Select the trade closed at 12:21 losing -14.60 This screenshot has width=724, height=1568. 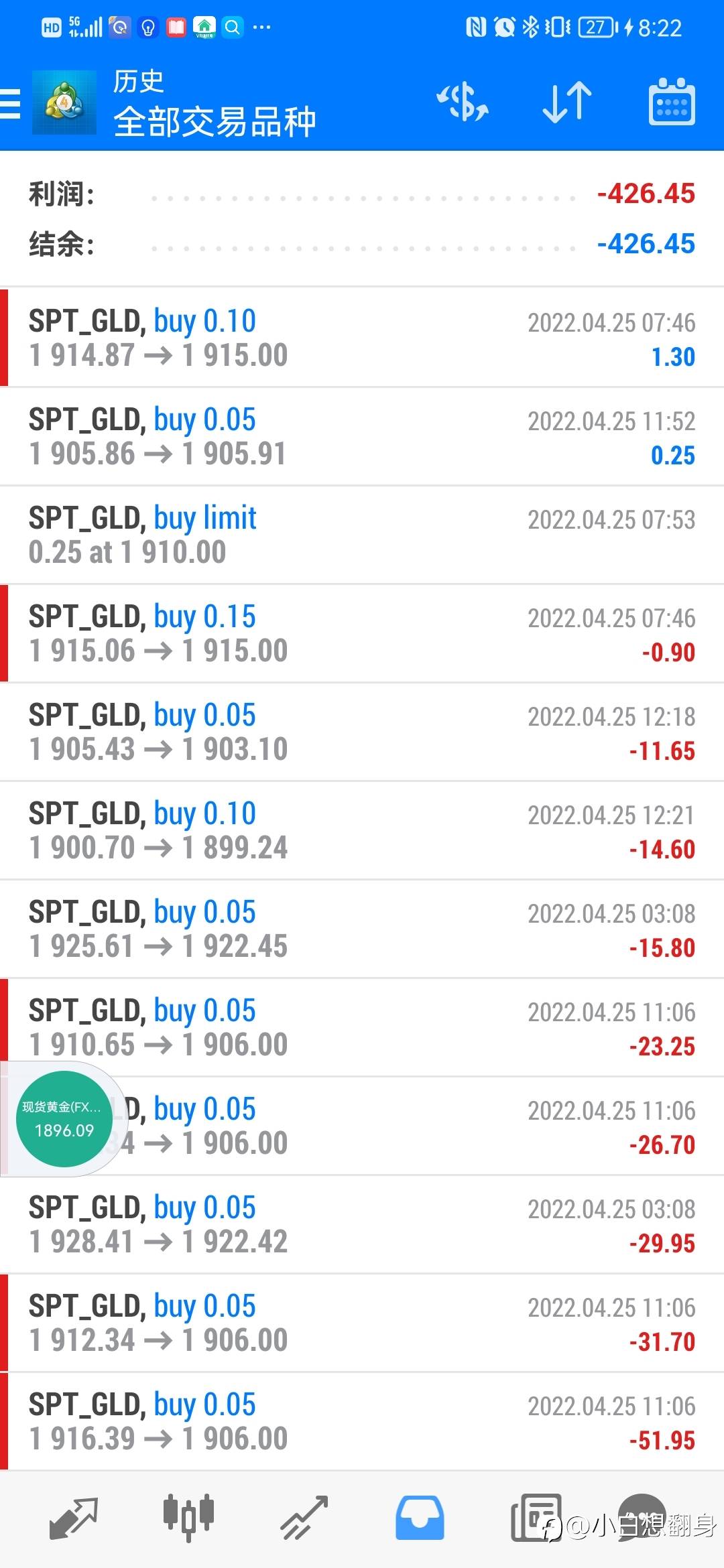(x=362, y=830)
